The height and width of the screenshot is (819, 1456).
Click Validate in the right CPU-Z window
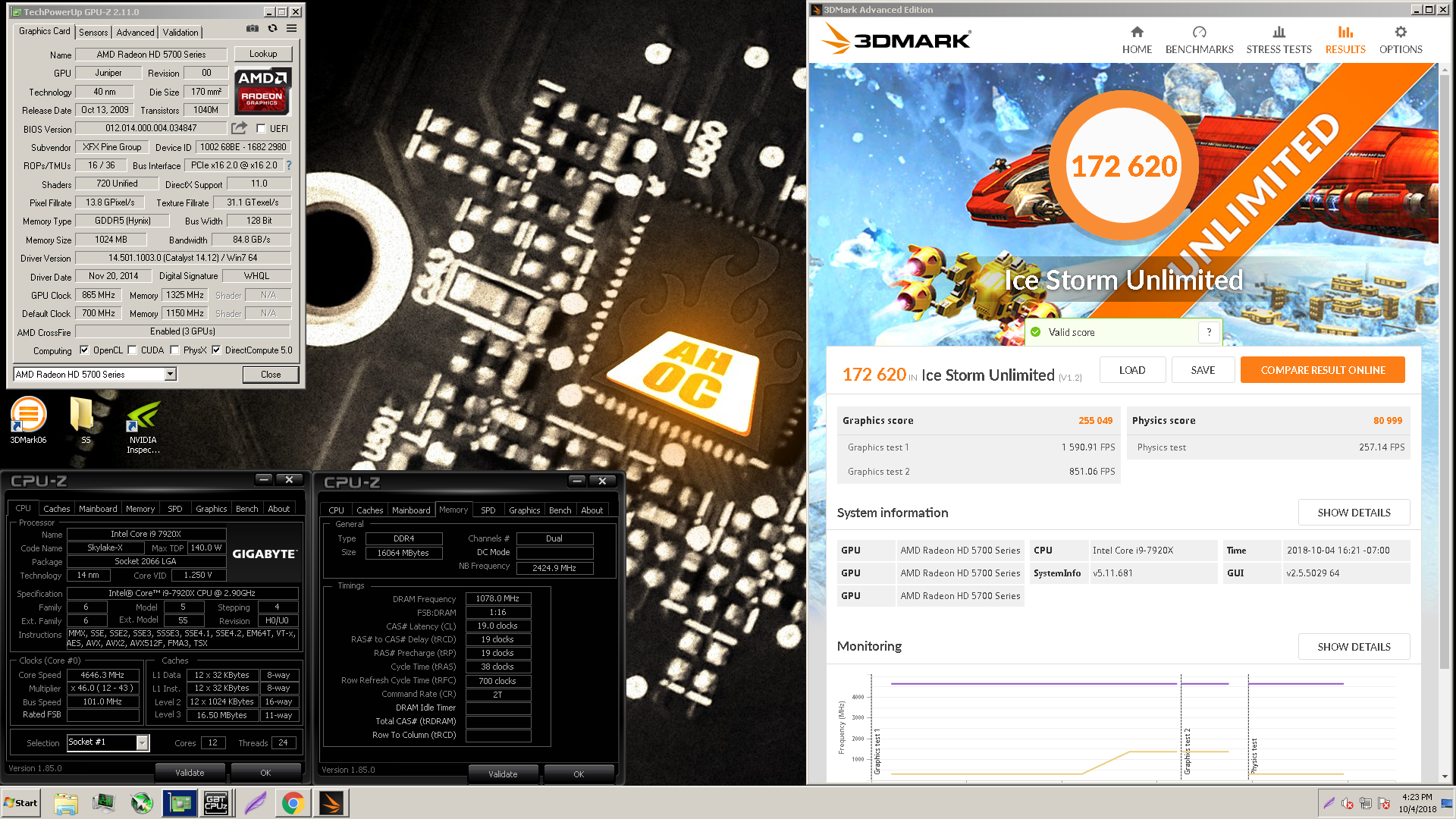503,774
